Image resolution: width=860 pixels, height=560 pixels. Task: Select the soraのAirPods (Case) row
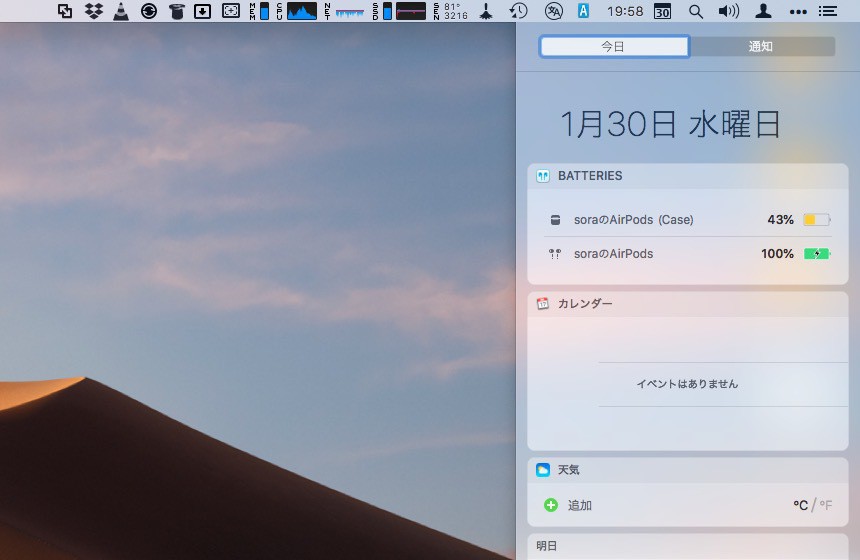pos(688,220)
